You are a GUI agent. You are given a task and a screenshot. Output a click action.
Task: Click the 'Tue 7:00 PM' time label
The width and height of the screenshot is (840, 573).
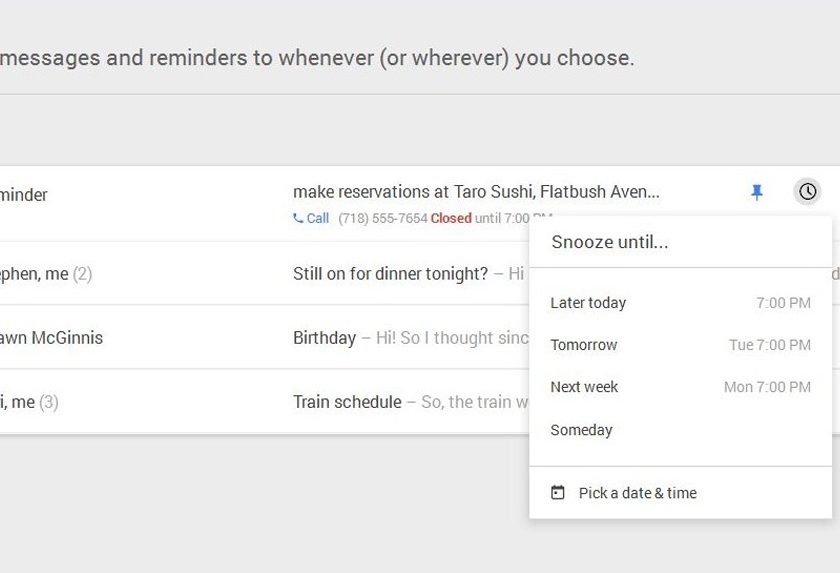point(770,345)
